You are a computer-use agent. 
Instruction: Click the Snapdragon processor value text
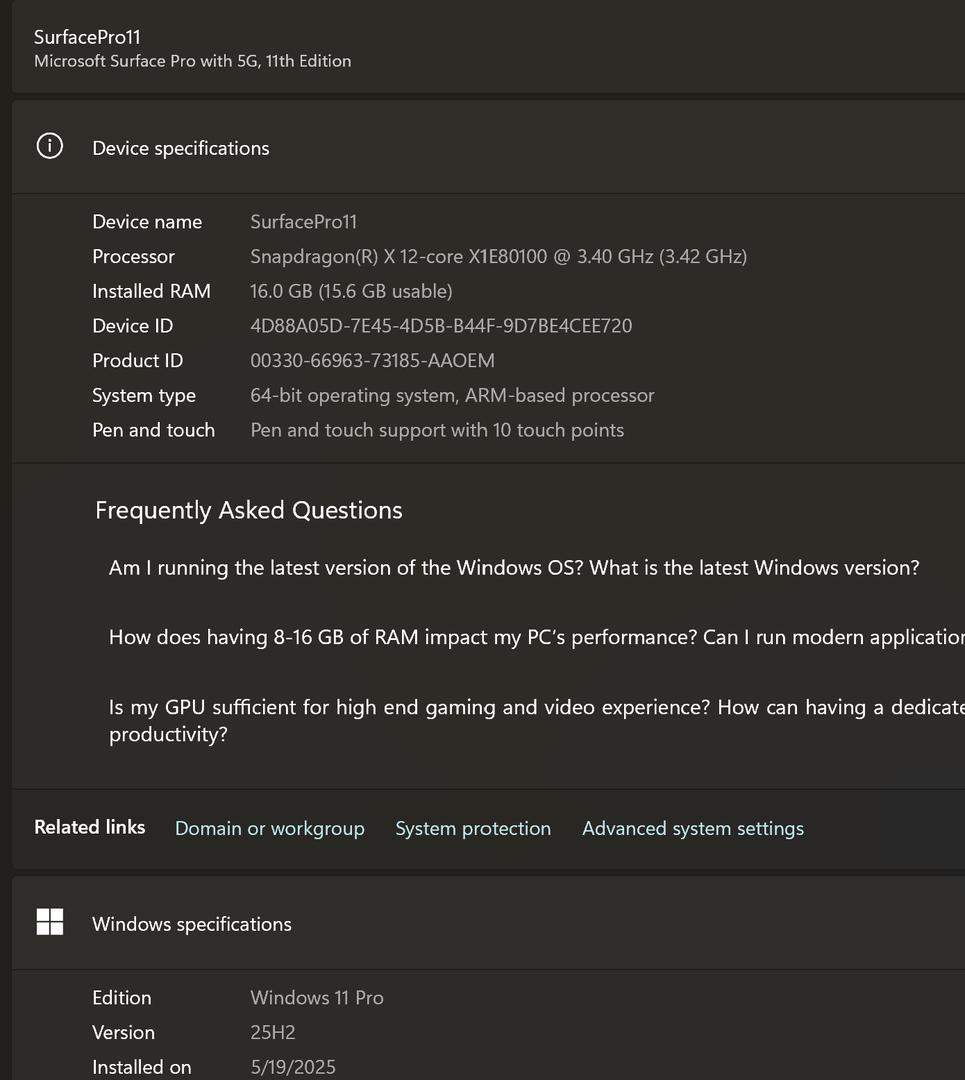pos(498,257)
